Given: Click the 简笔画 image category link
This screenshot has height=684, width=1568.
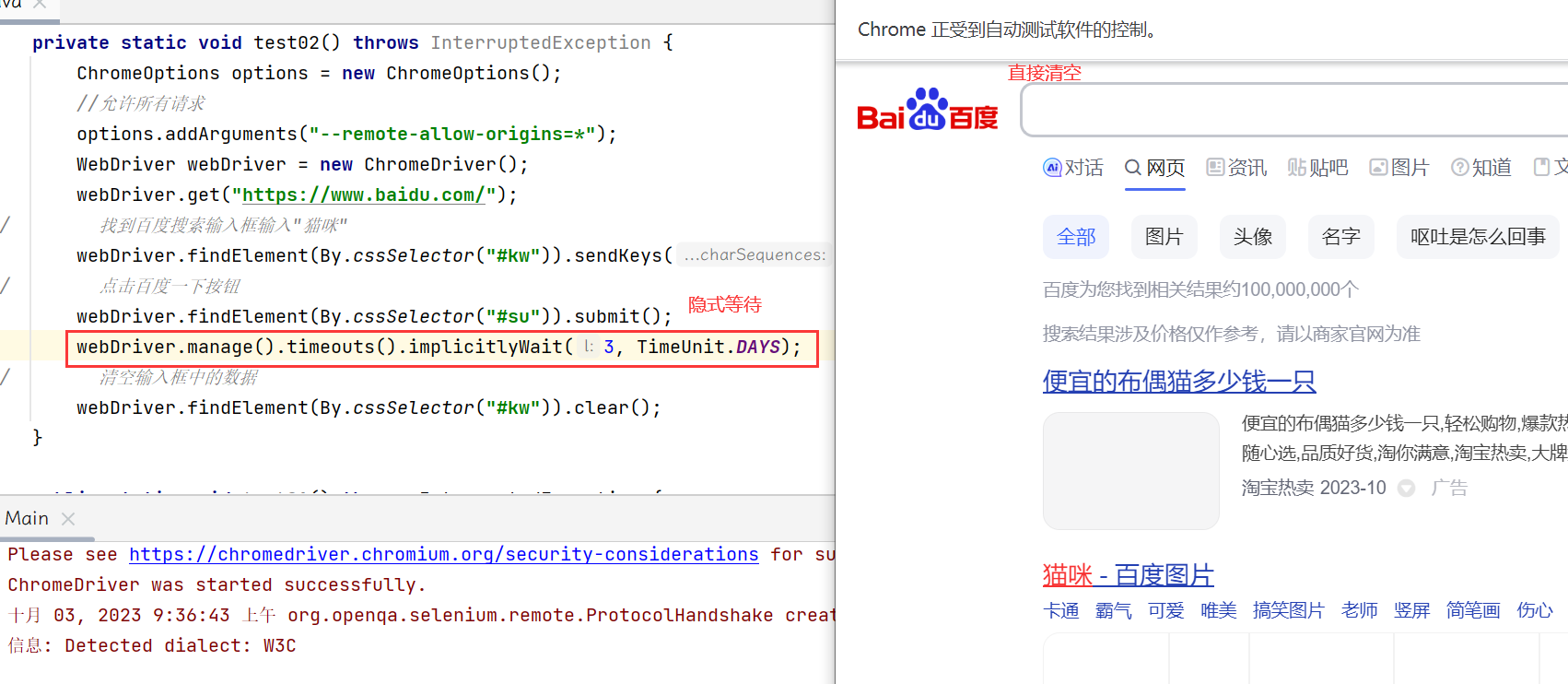Looking at the screenshot, I should pos(1473,610).
